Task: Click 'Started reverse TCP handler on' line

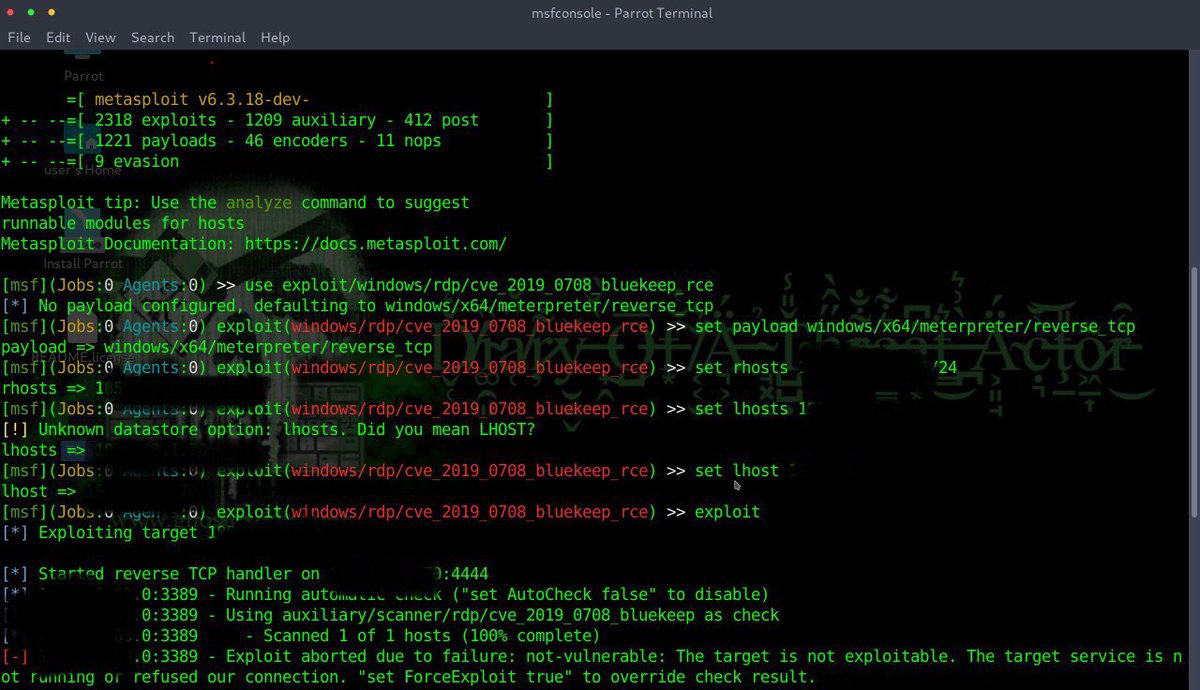Action: 245,573
